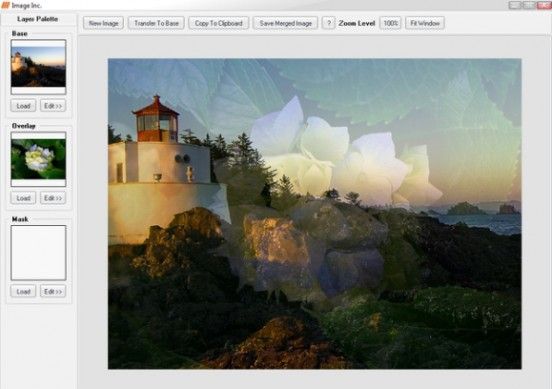Click the New Image button

coord(103,23)
